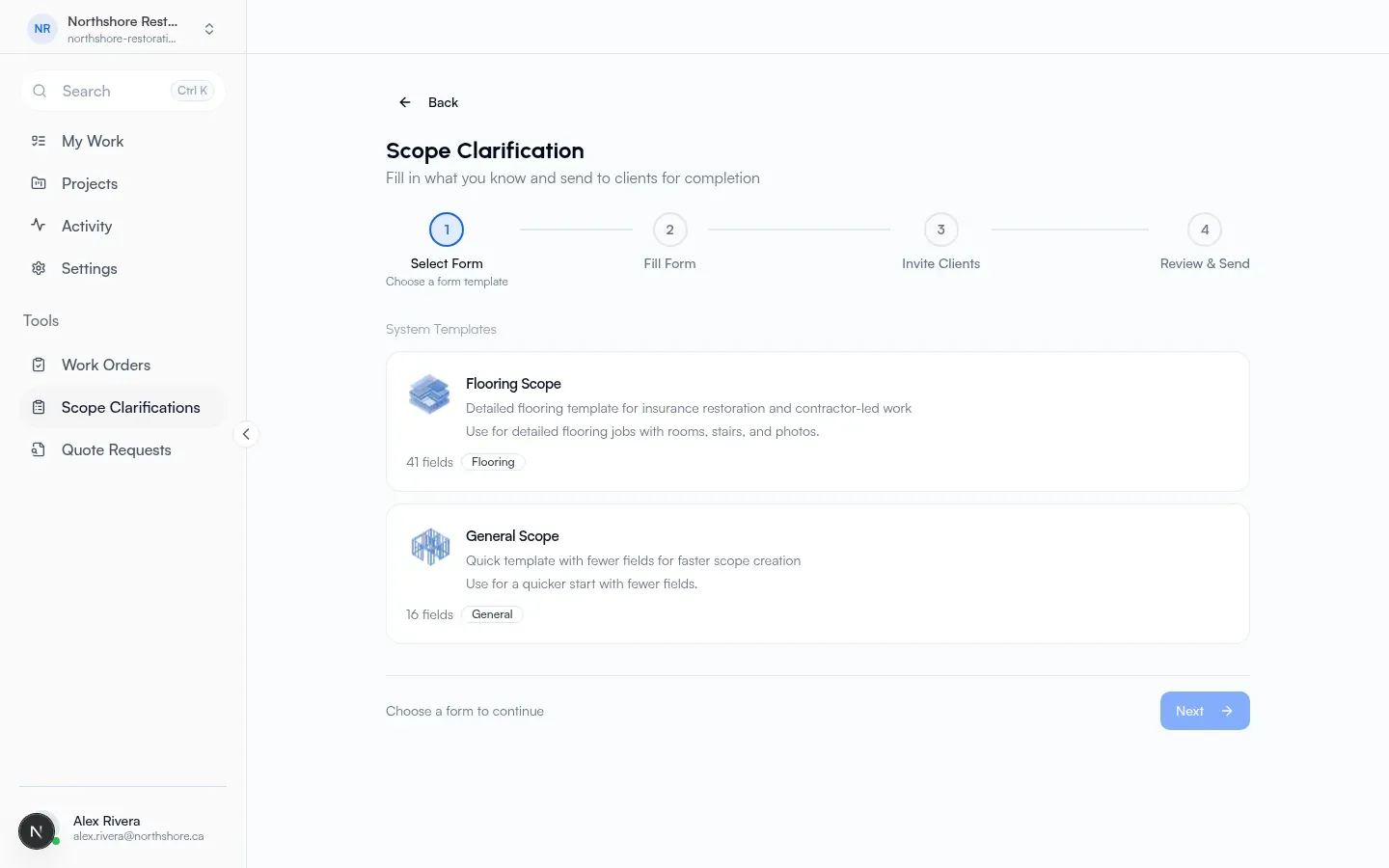Click the Next button

1205,711
